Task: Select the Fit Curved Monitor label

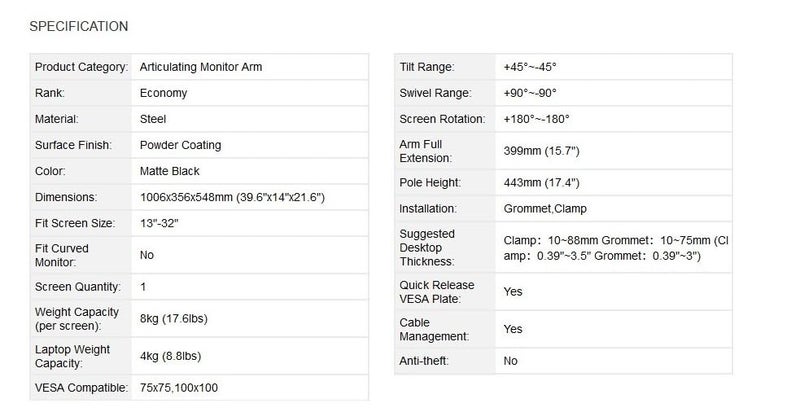Action: pos(62,255)
